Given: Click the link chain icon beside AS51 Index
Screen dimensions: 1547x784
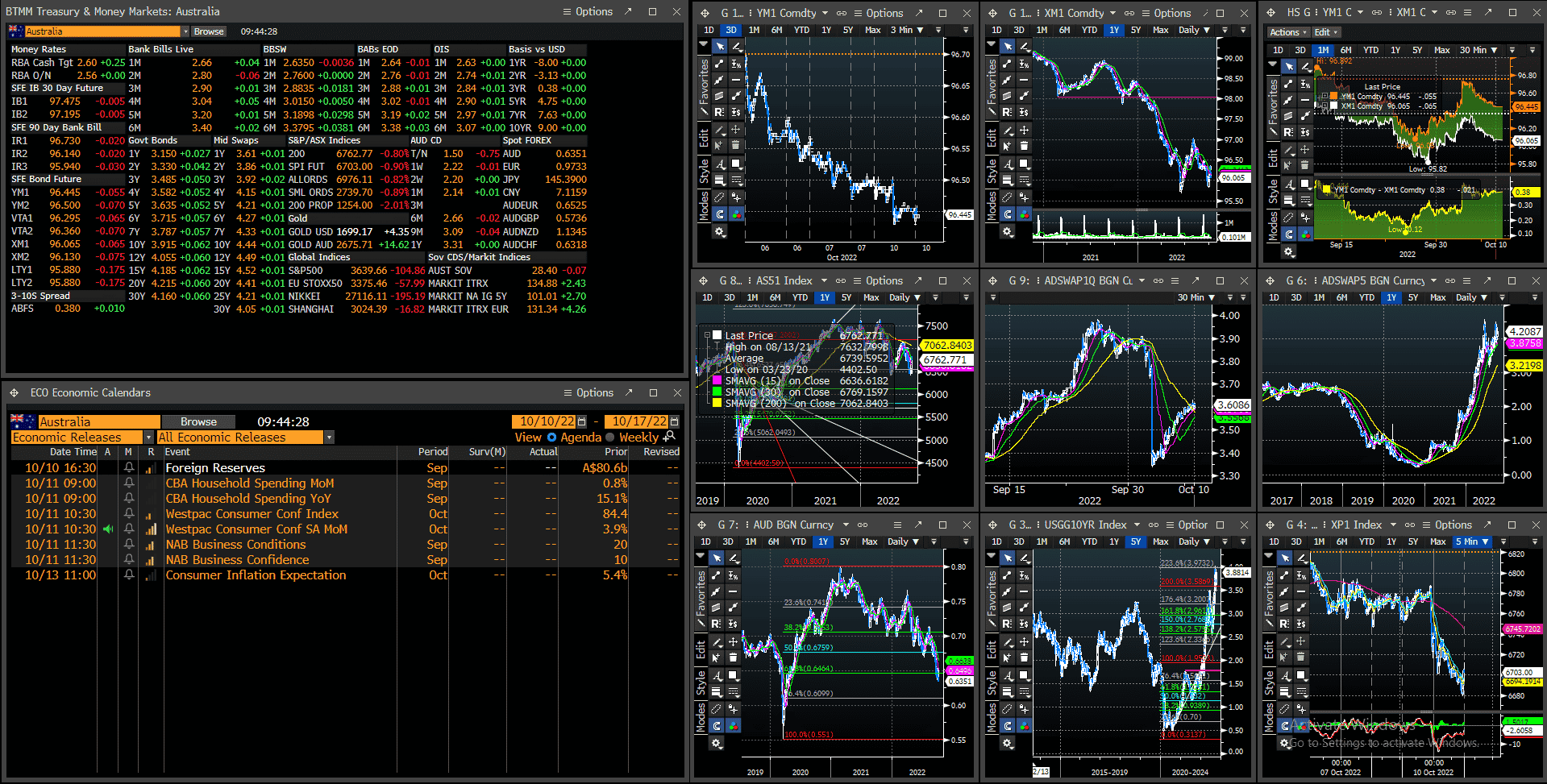Looking at the screenshot, I should [x=841, y=280].
